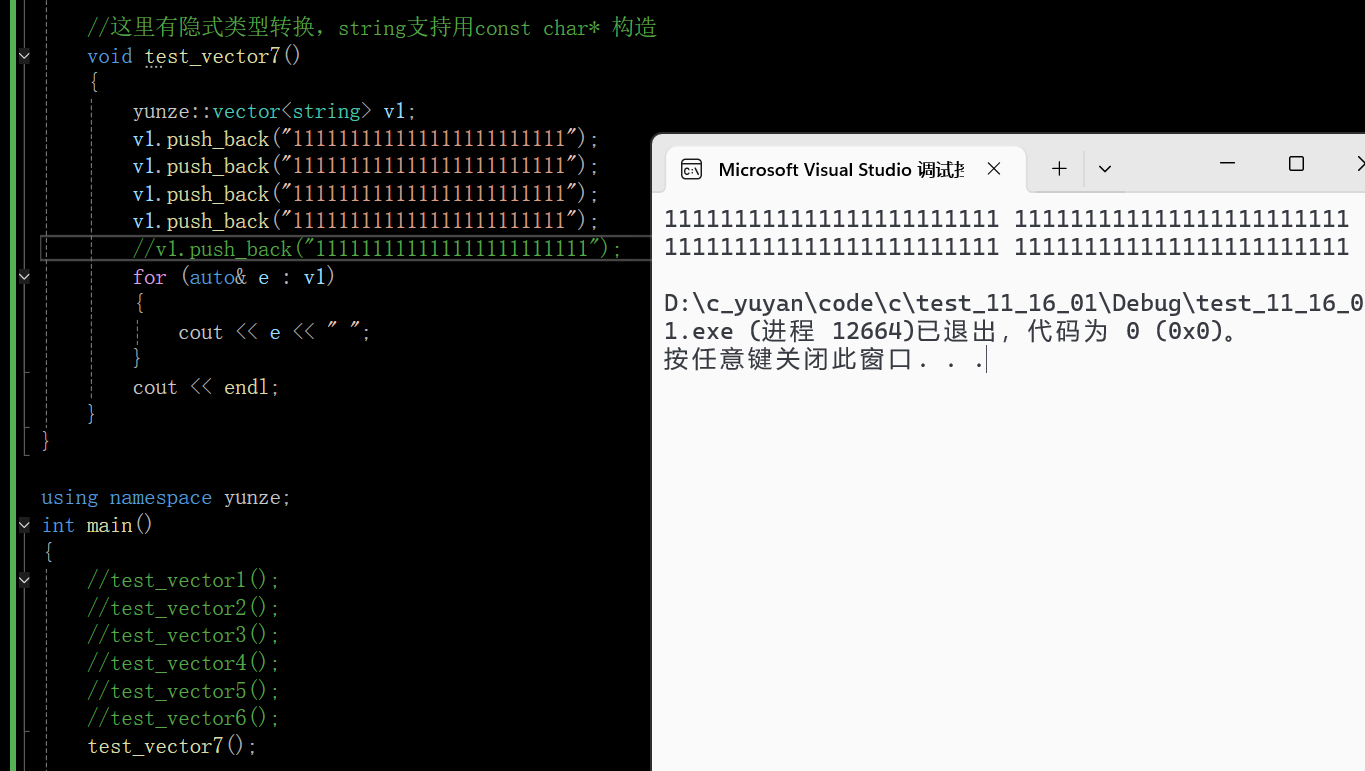This screenshot has width=1365, height=771.
Task: Collapse the main function body
Action: pyautogui.click(x=23, y=524)
